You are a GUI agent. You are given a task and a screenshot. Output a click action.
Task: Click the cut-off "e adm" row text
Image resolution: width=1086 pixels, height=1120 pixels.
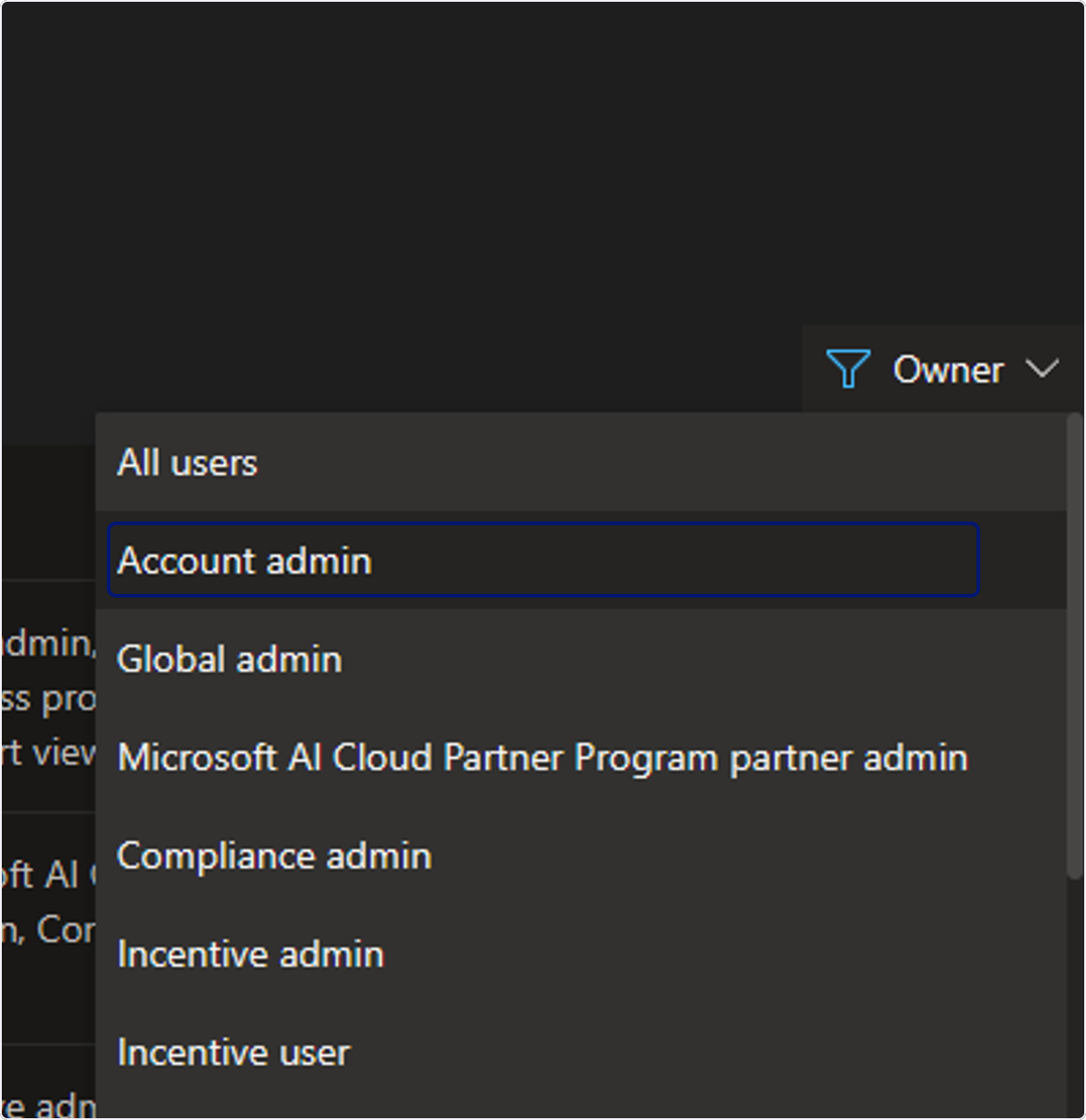[x=48, y=1106]
